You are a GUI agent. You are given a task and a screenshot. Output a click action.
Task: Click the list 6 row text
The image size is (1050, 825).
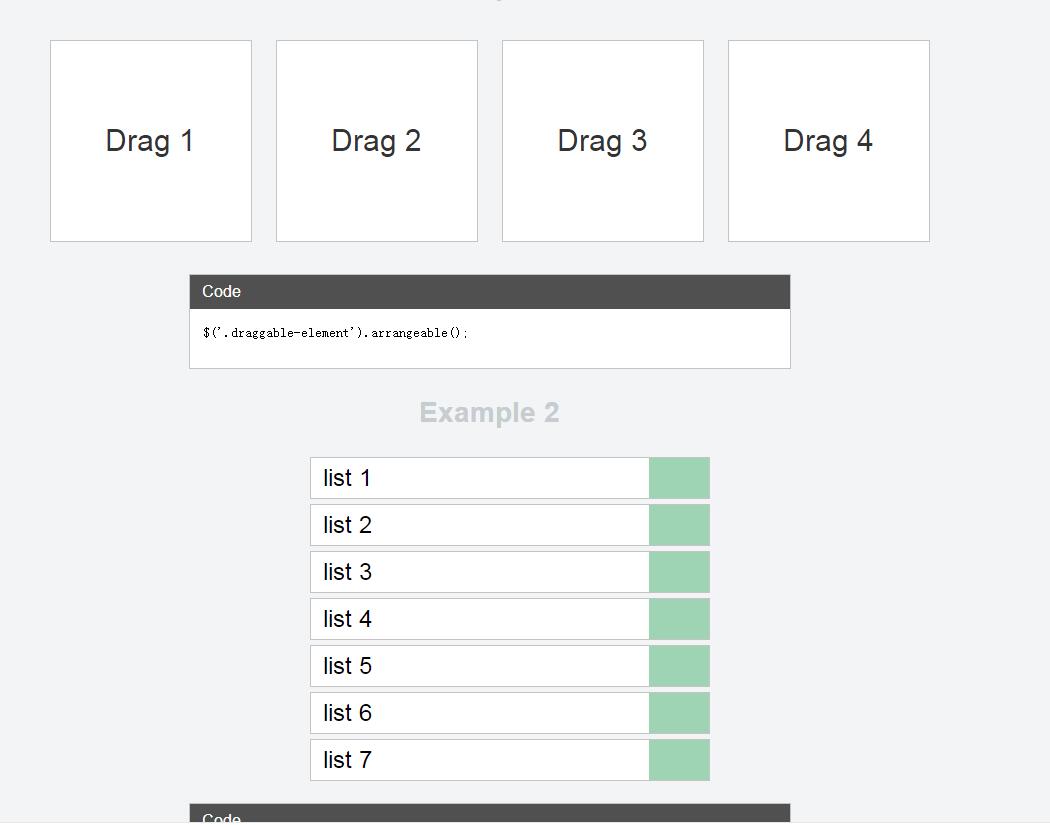(347, 713)
